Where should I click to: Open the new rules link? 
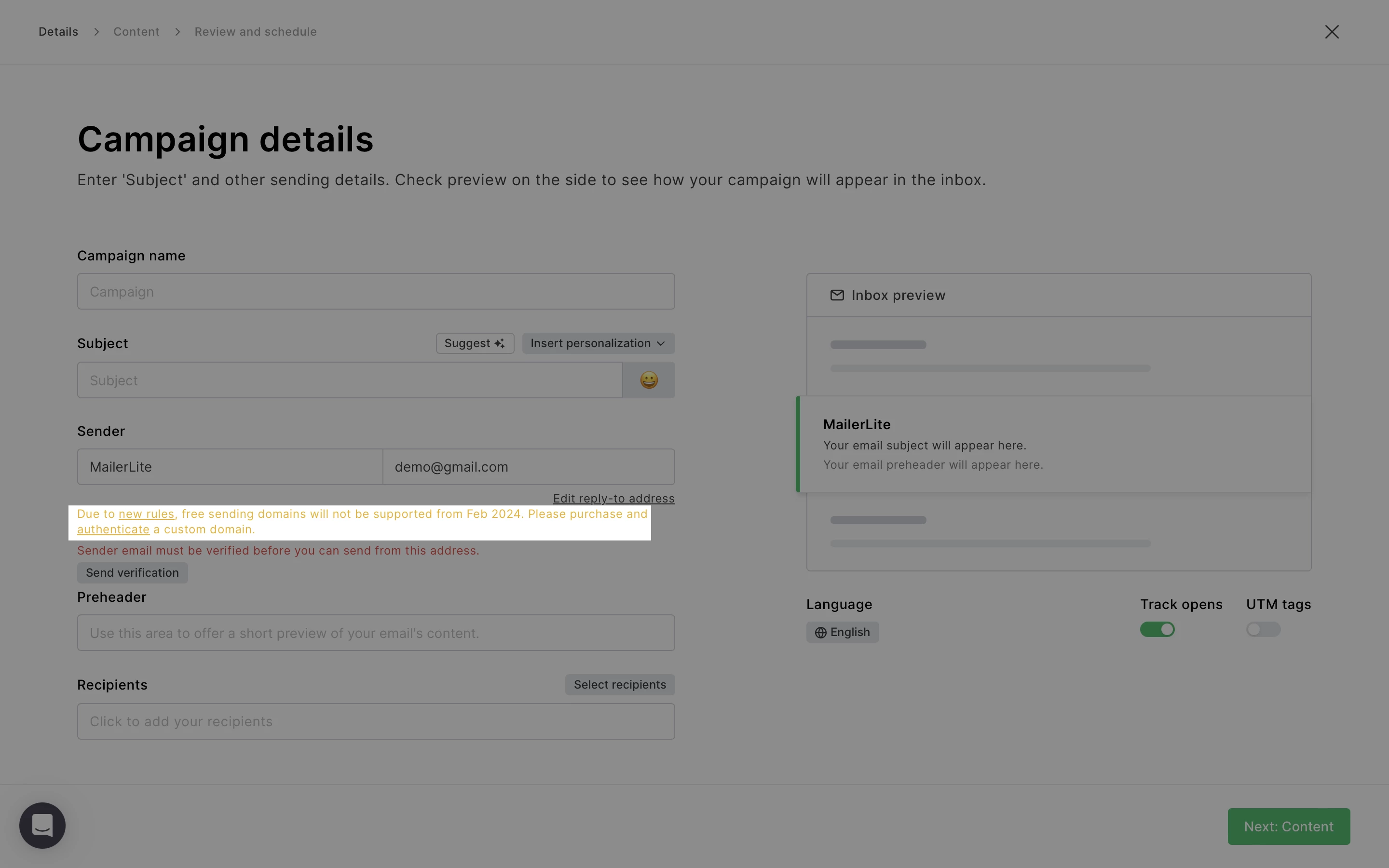point(146,514)
